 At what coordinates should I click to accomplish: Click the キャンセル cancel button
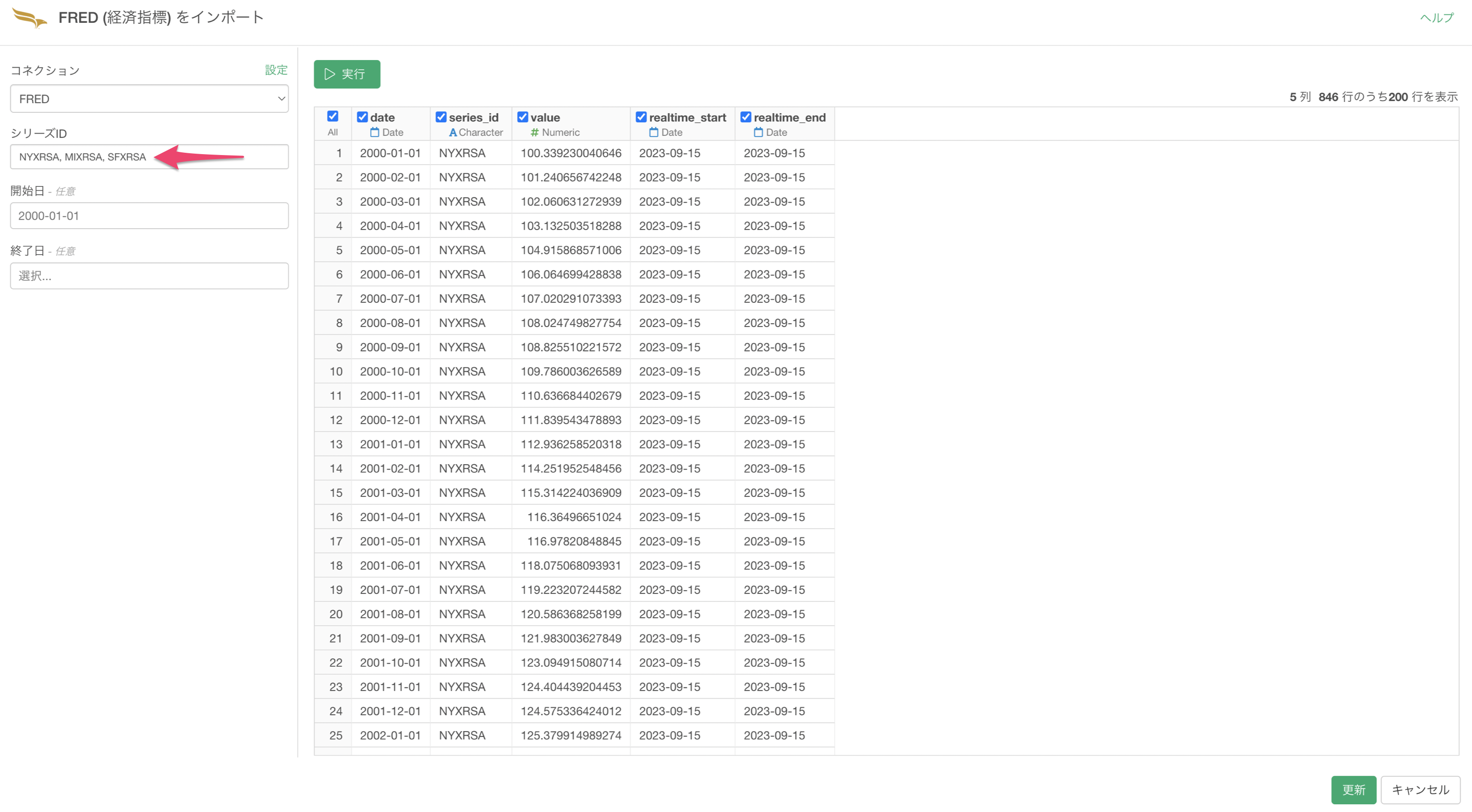coord(1420,790)
